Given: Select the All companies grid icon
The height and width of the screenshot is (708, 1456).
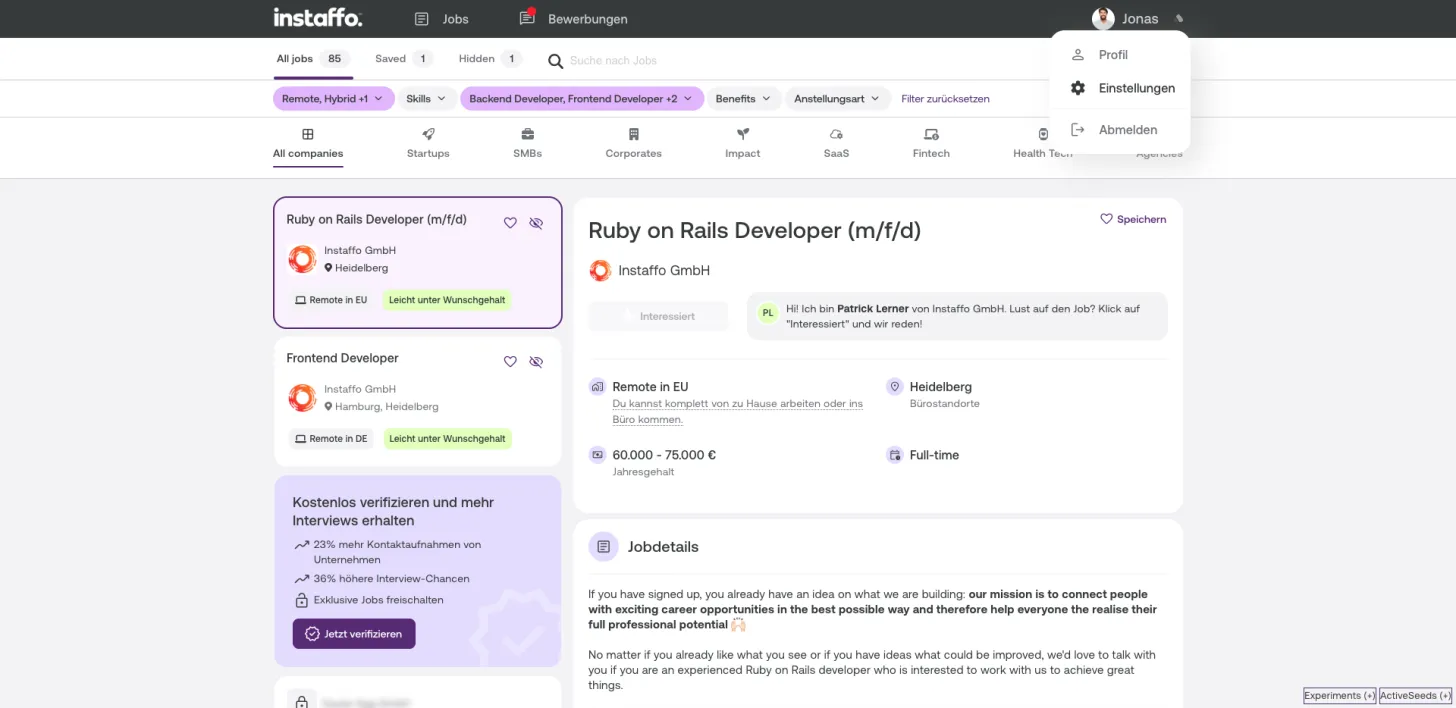Looking at the screenshot, I should 308,134.
